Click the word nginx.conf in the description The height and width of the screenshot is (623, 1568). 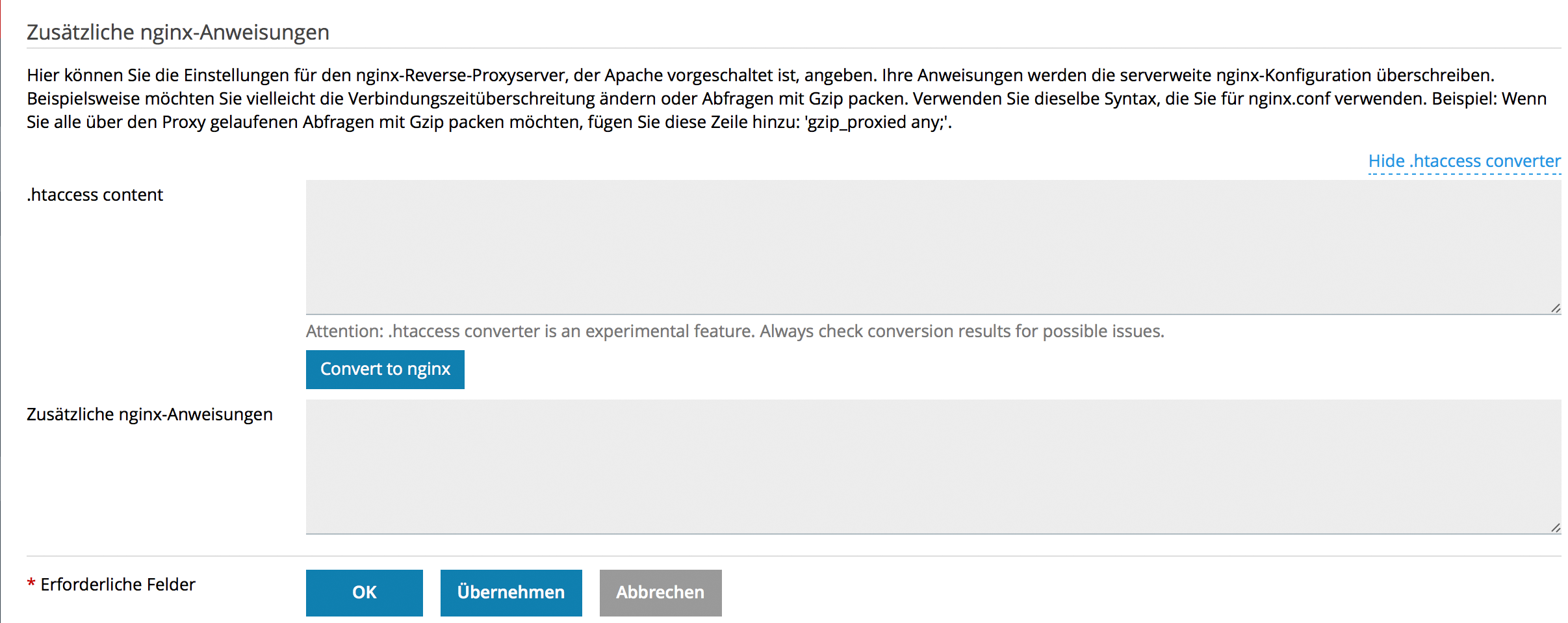click(1289, 99)
